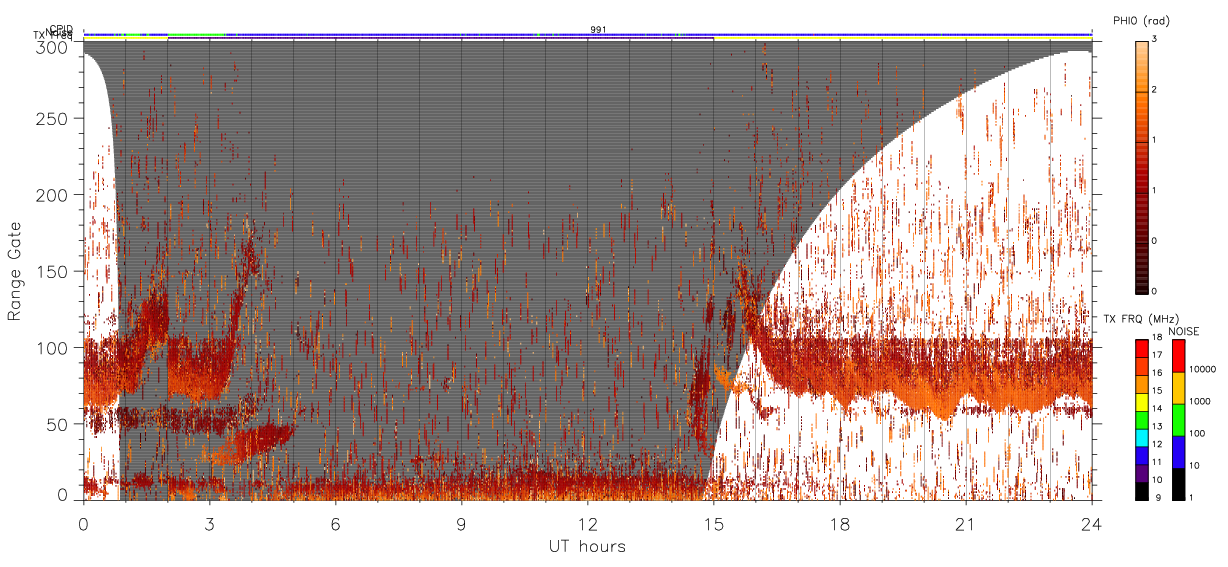Click the yellow swatch in the NOISE legend

1178,387
